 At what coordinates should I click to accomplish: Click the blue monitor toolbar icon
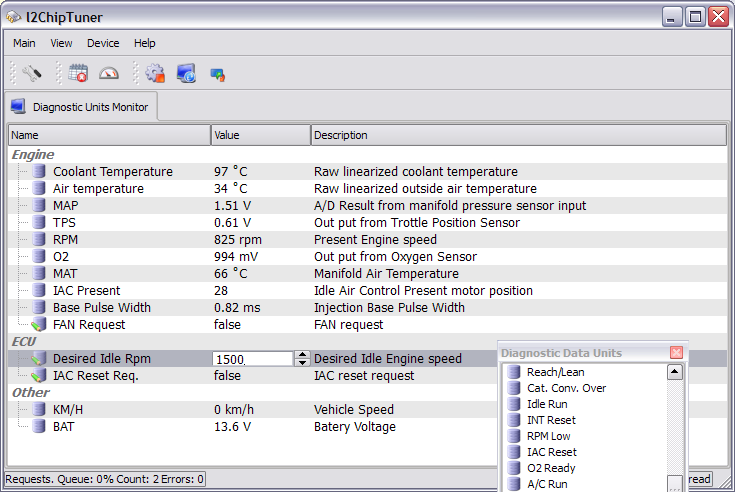(x=186, y=73)
